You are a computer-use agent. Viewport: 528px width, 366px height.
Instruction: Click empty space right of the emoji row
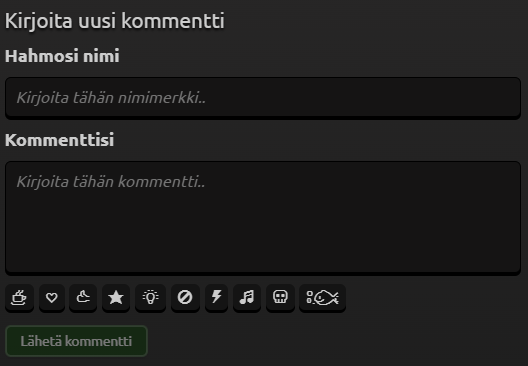(x=434, y=298)
